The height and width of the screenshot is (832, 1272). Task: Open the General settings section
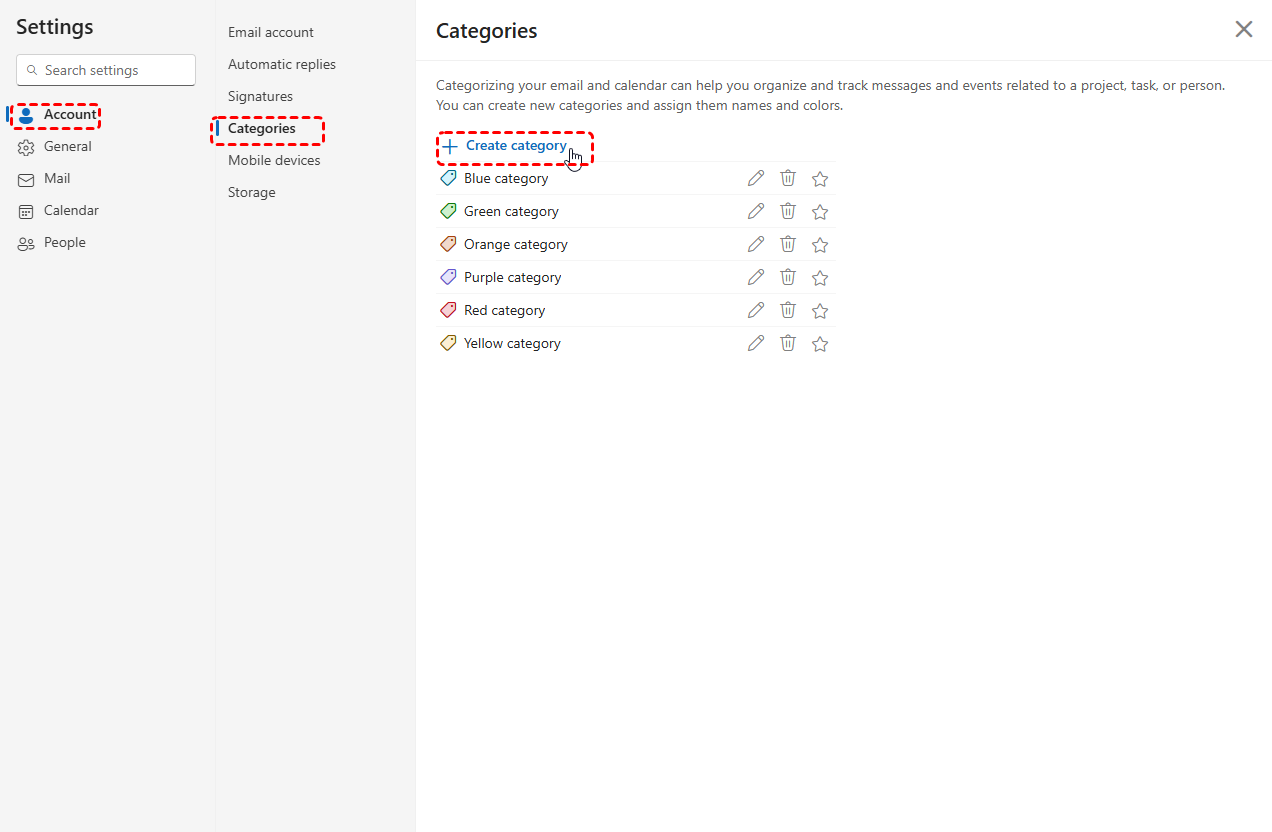(x=67, y=147)
